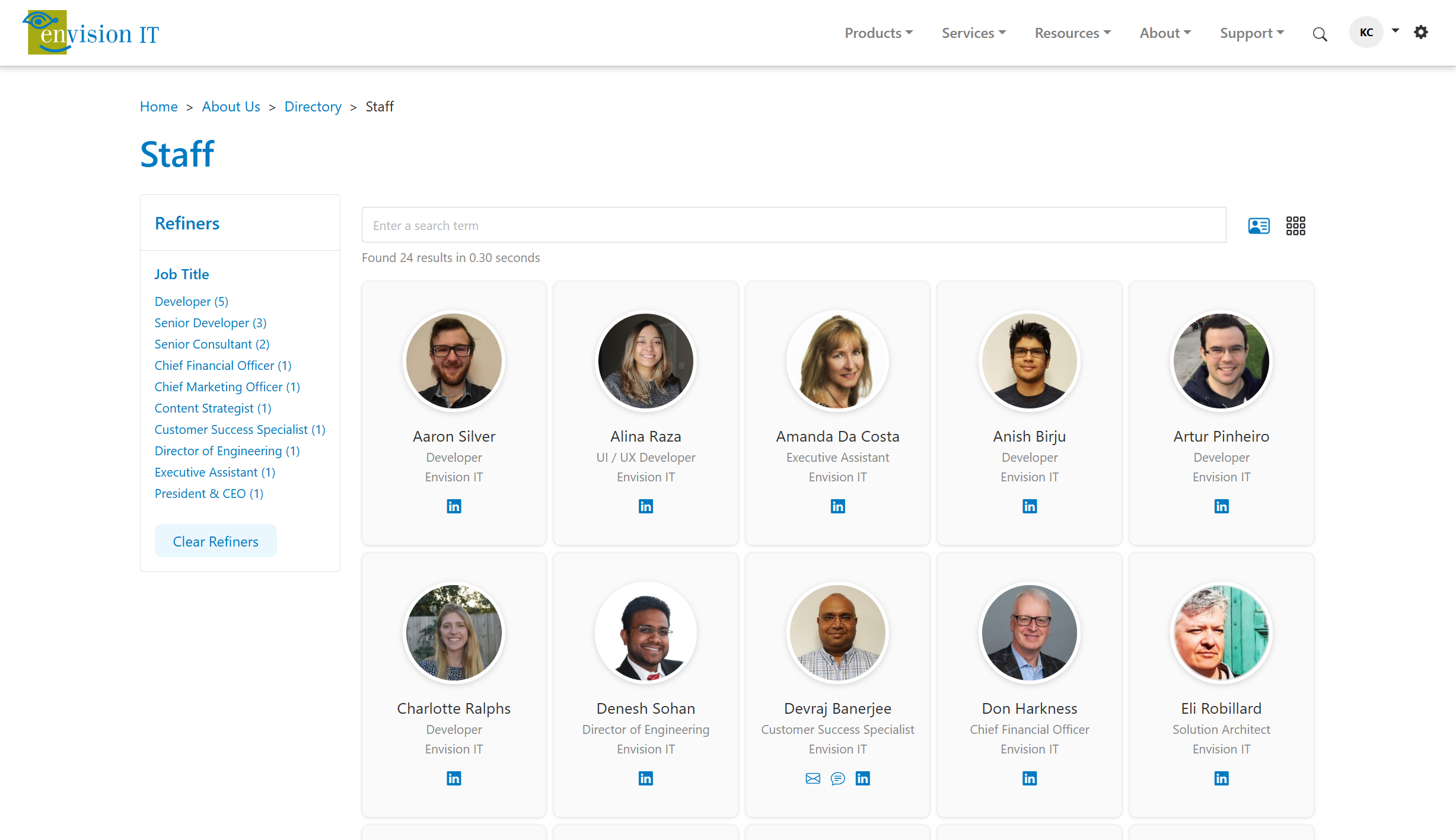The image size is (1456, 840).
Task: Open the Support menu
Action: point(1251,33)
